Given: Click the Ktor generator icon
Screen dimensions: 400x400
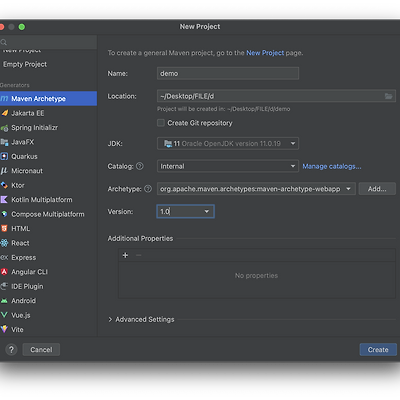Looking at the screenshot, I should 4,185.
